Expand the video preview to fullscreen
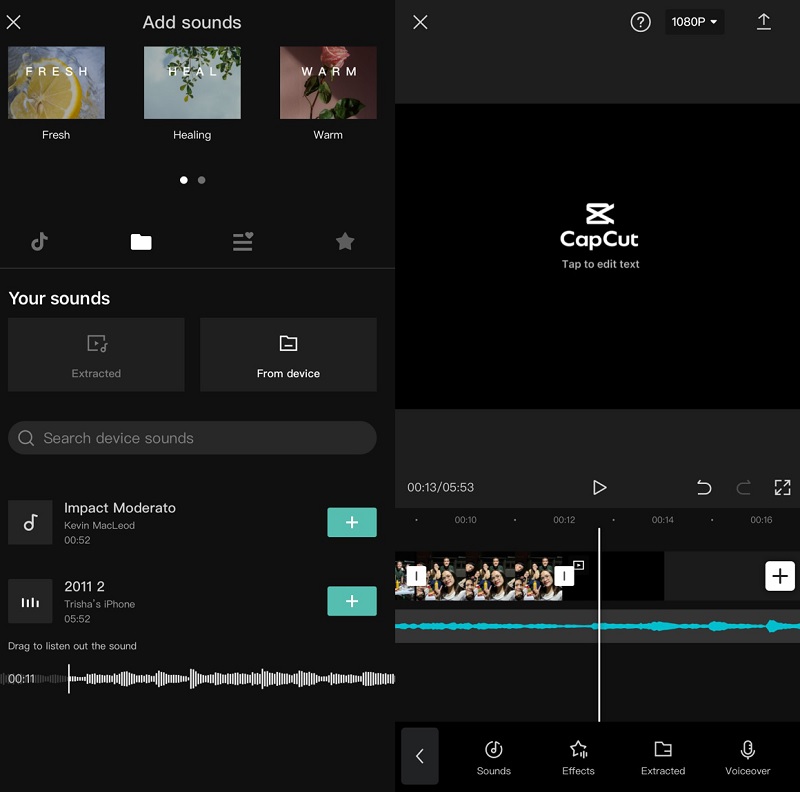The height and width of the screenshot is (792, 800). click(783, 487)
